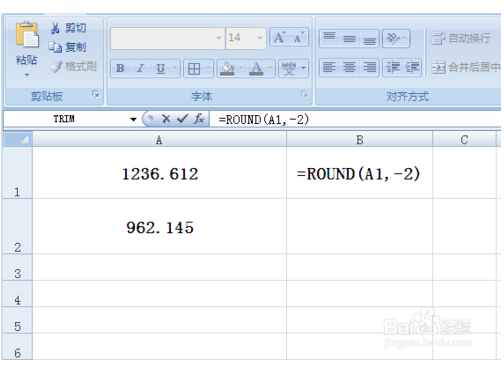Toggle Underline formatting

tap(161, 68)
